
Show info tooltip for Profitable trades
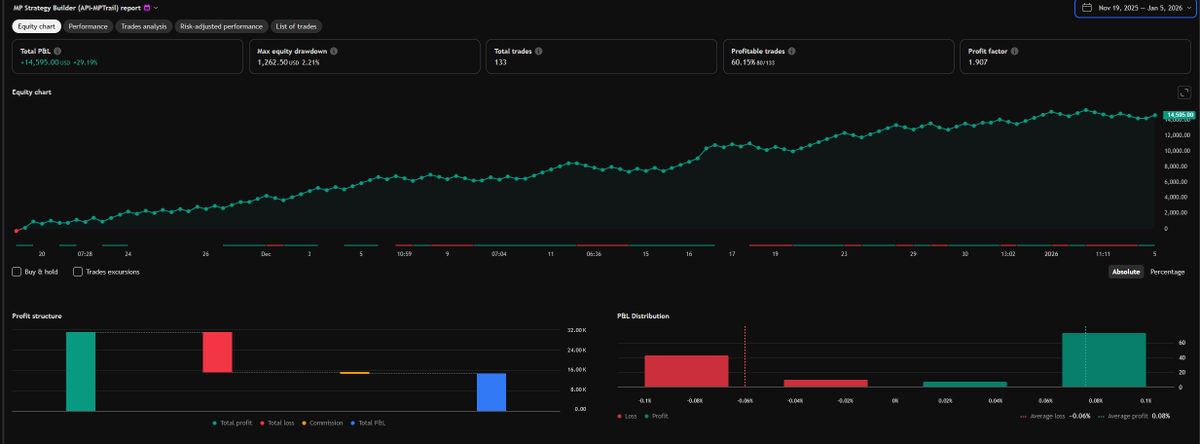tap(794, 50)
